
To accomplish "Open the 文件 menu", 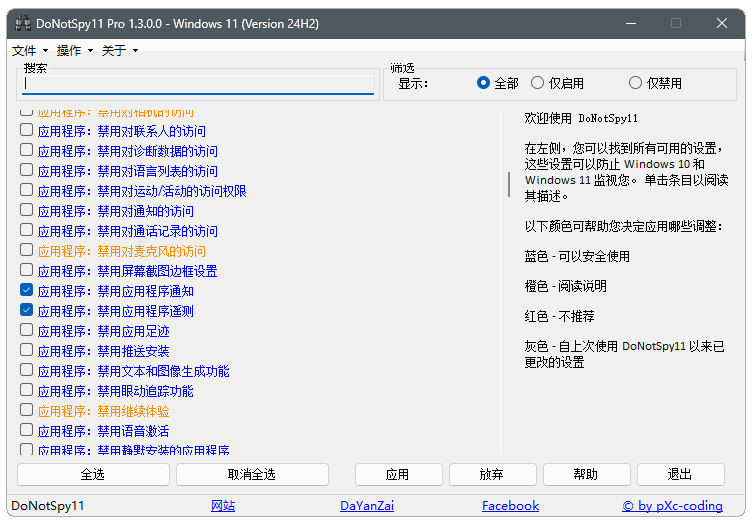I will 24,50.
